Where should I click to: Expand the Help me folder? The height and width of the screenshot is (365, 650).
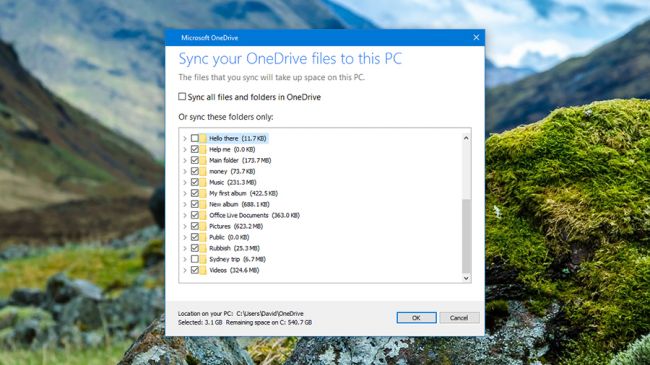pos(185,149)
